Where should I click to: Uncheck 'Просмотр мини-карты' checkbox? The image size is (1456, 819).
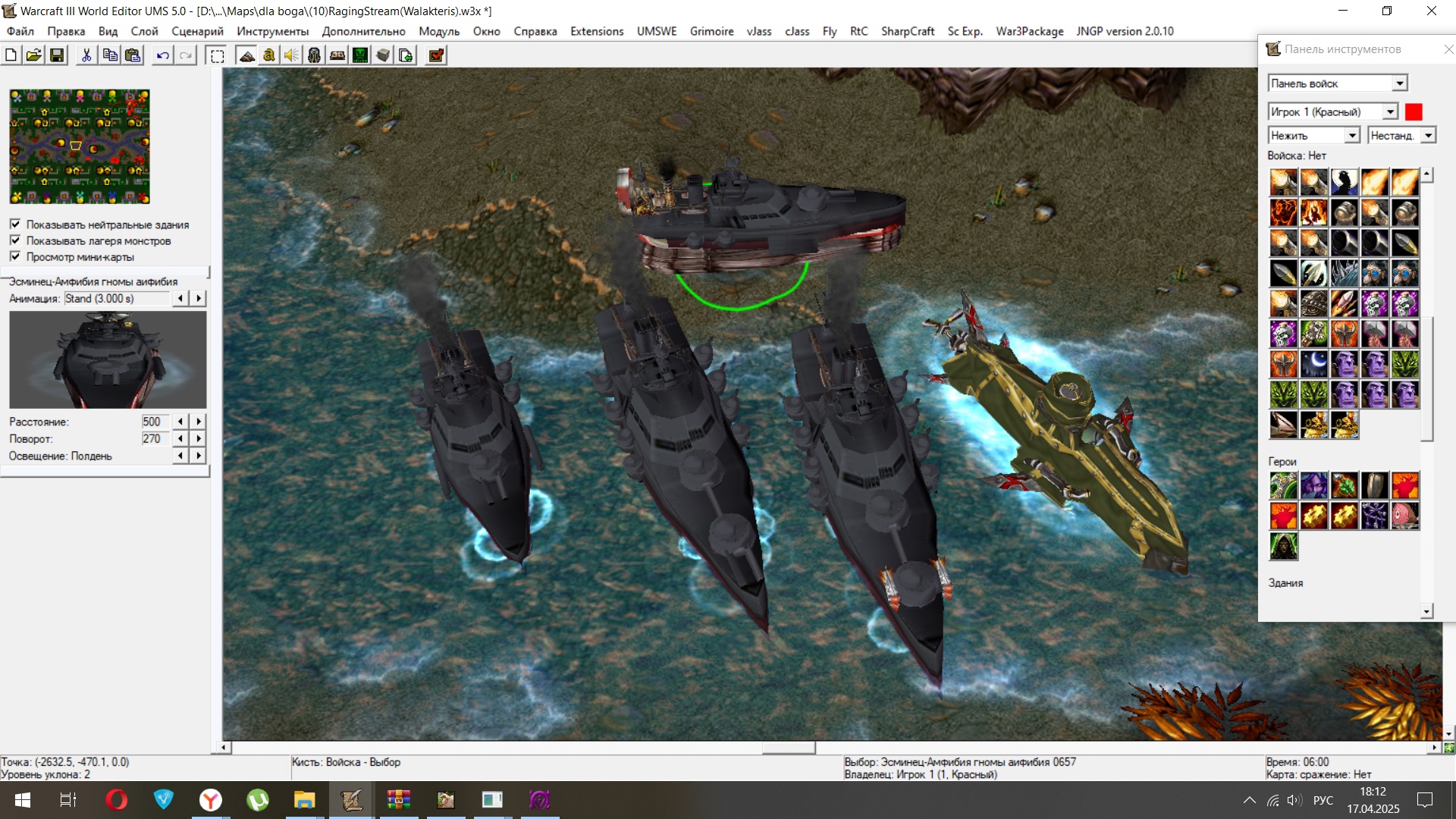[15, 256]
